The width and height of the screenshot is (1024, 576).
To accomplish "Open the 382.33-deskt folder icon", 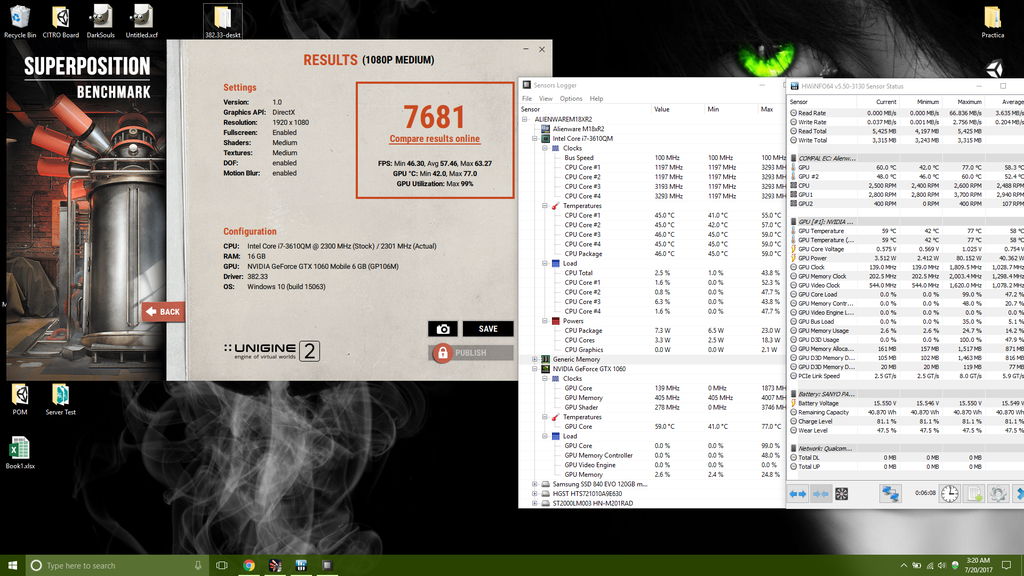I will click(223, 21).
